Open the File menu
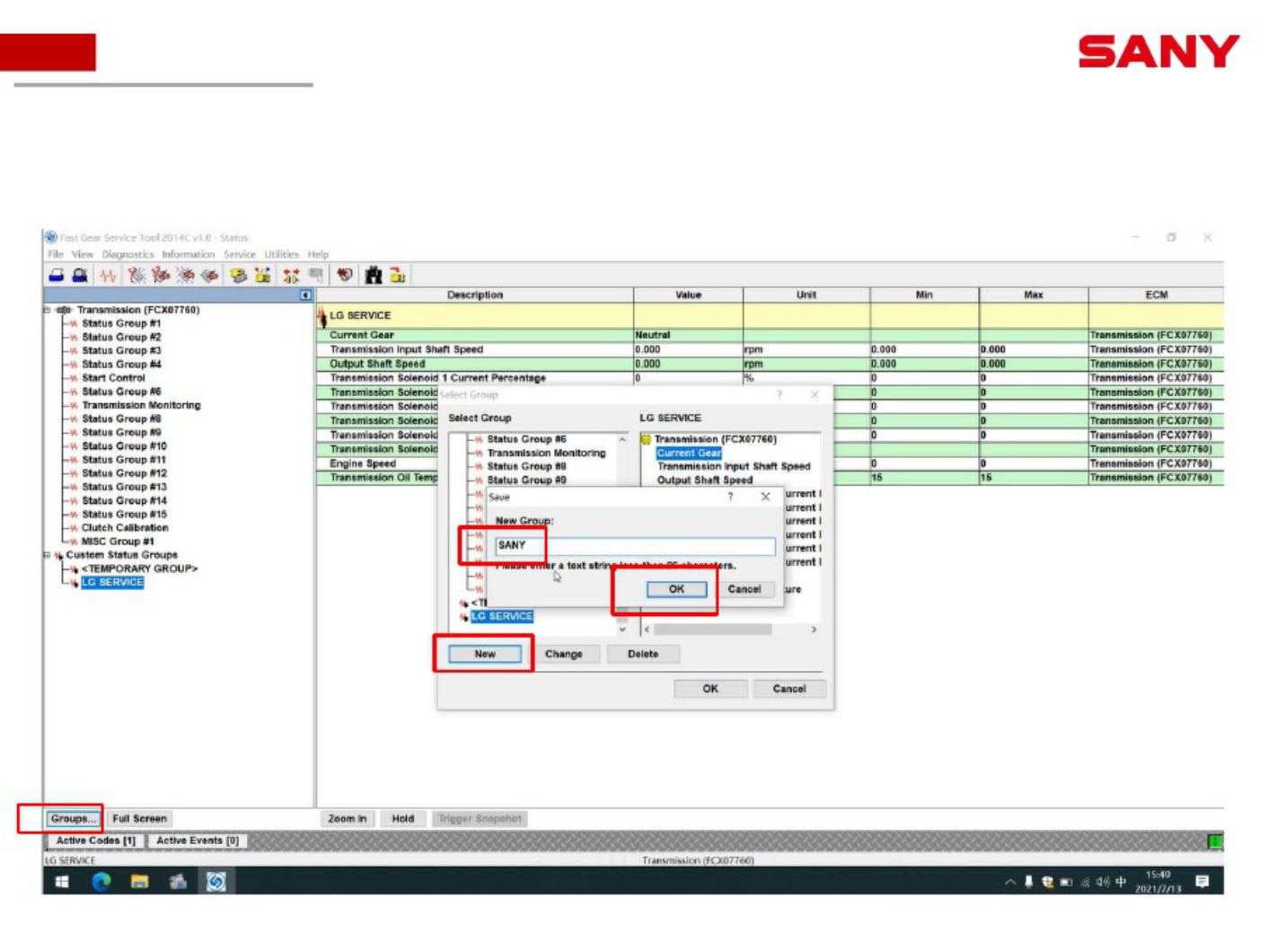1269x952 pixels. tap(56, 254)
